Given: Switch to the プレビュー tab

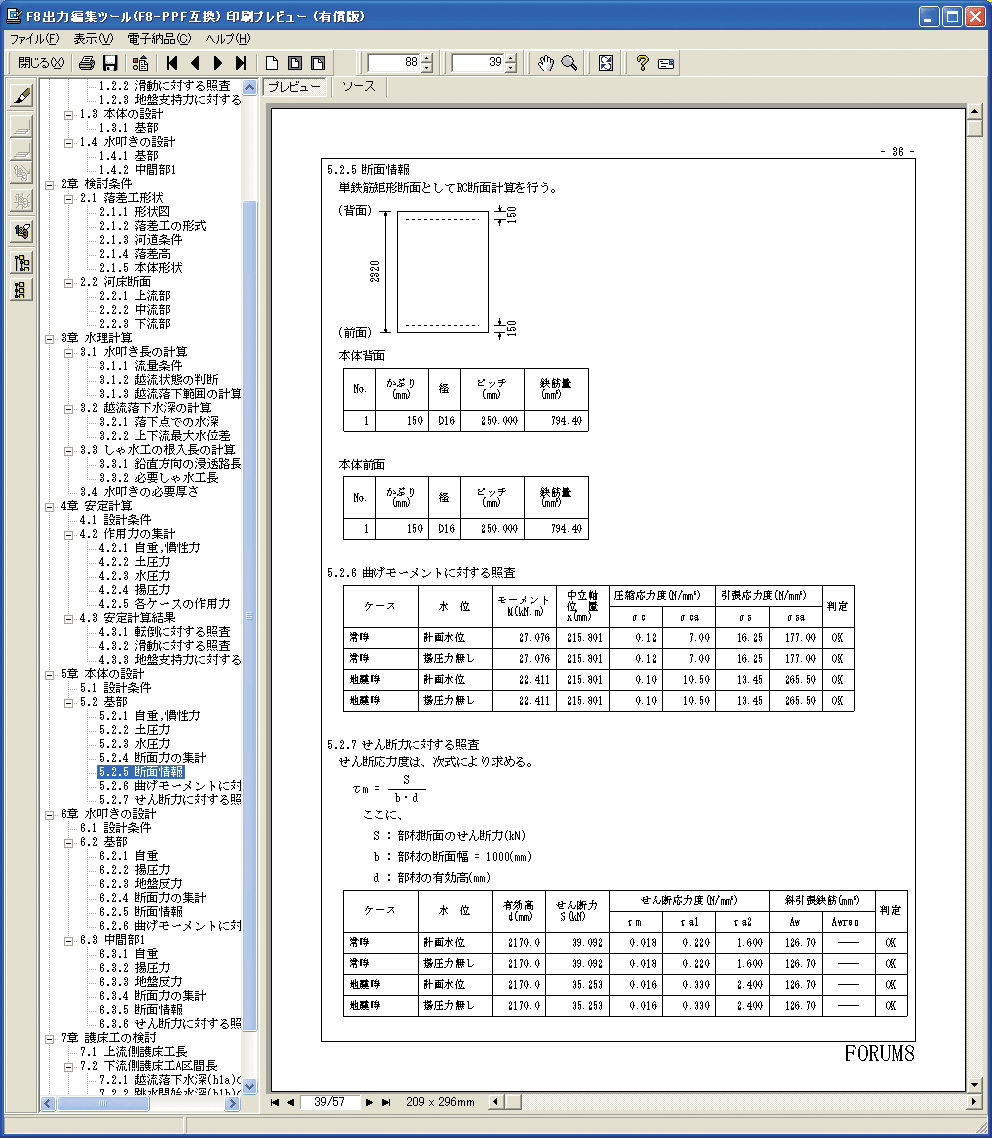Looking at the screenshot, I should (x=294, y=87).
